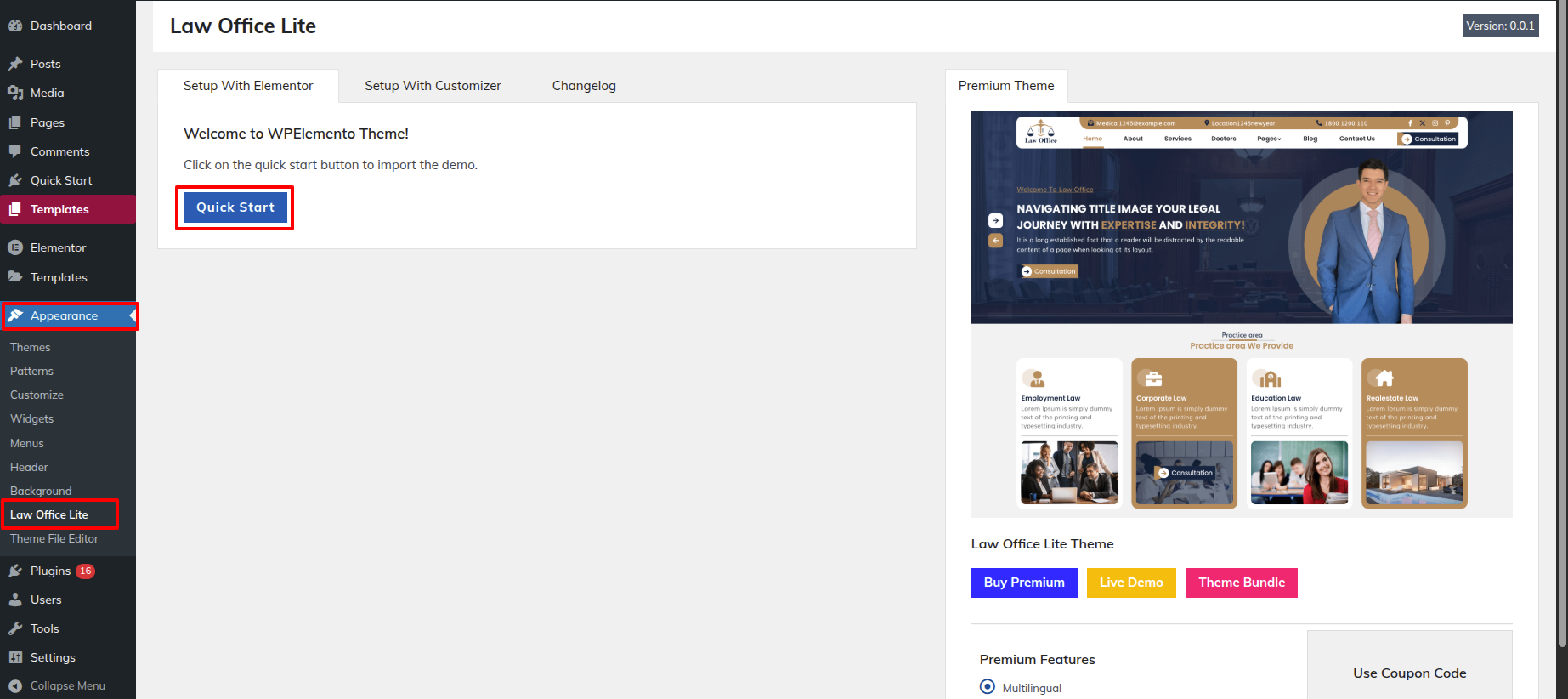Click the pink Theme Bundle button
Image resolution: width=1568 pixels, height=699 pixels.
[x=1242, y=582]
